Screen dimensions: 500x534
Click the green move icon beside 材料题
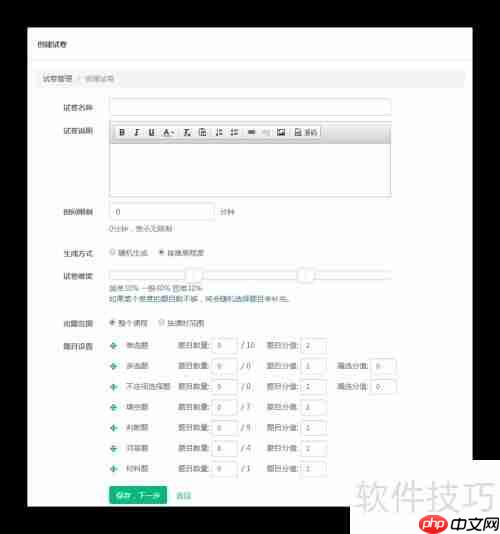point(114,469)
